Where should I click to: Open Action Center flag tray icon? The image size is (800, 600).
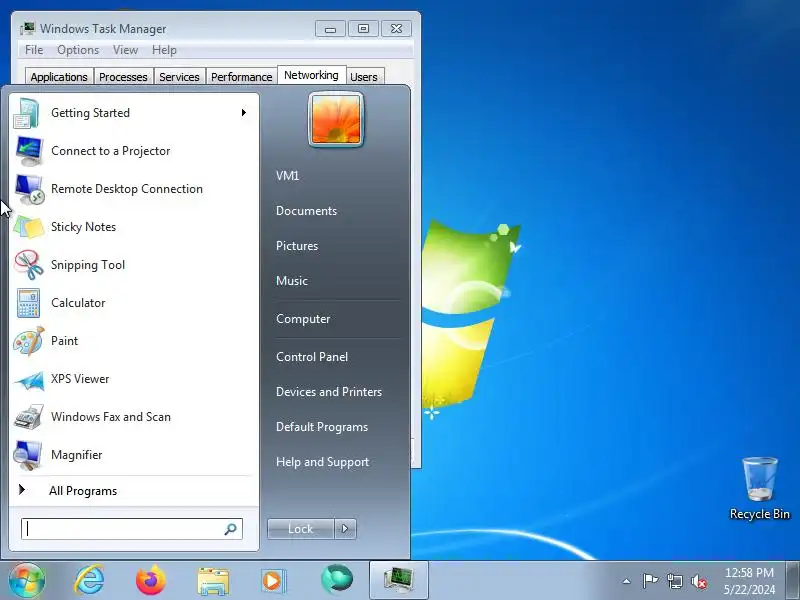[x=650, y=581]
